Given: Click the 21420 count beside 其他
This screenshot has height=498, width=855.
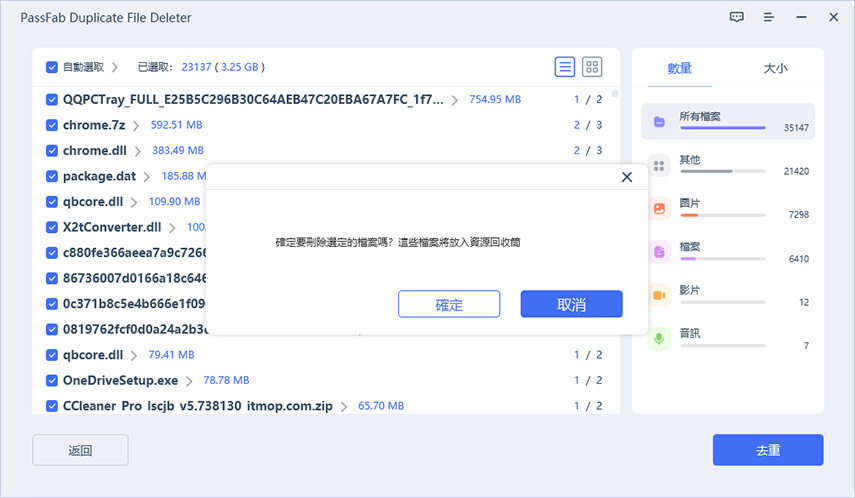Looking at the screenshot, I should pyautogui.click(x=796, y=171).
